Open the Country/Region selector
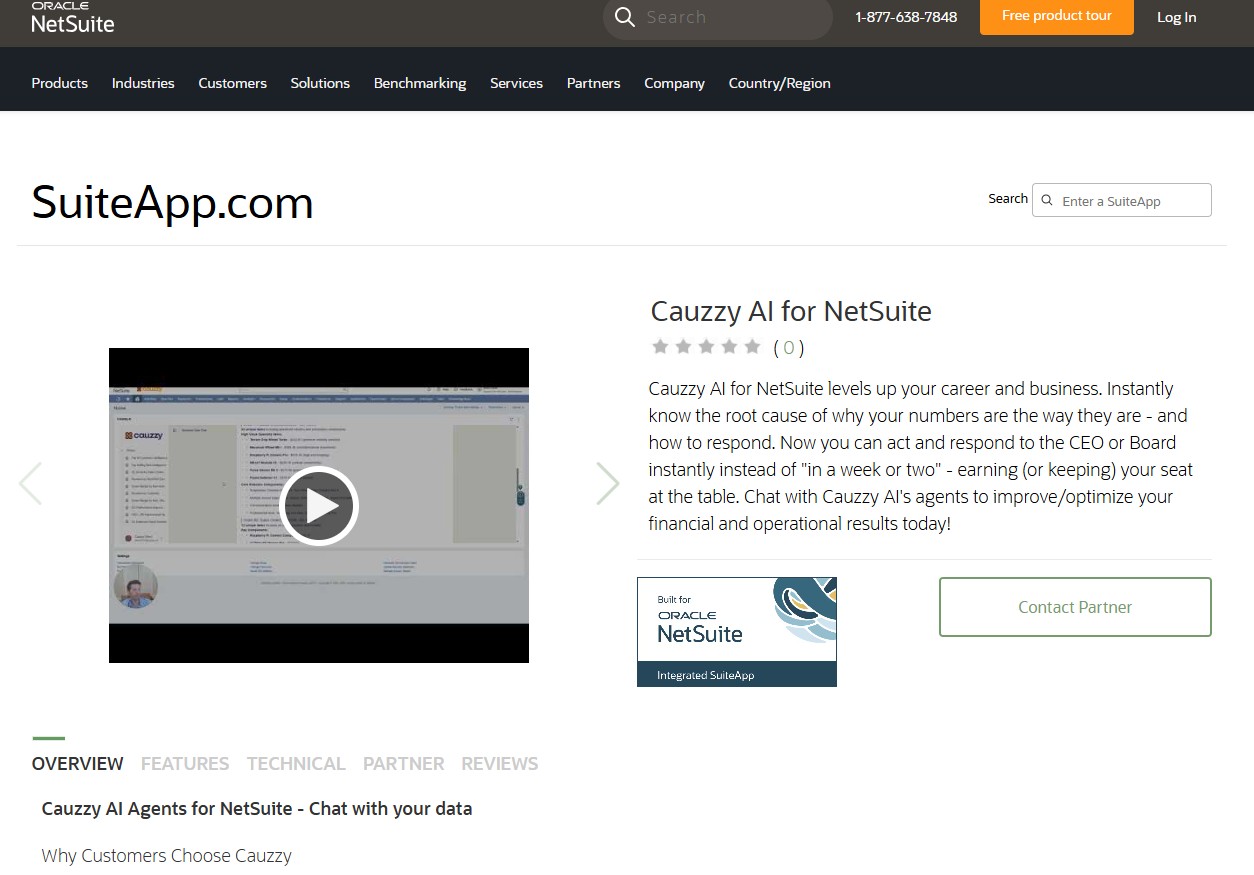 (x=780, y=83)
